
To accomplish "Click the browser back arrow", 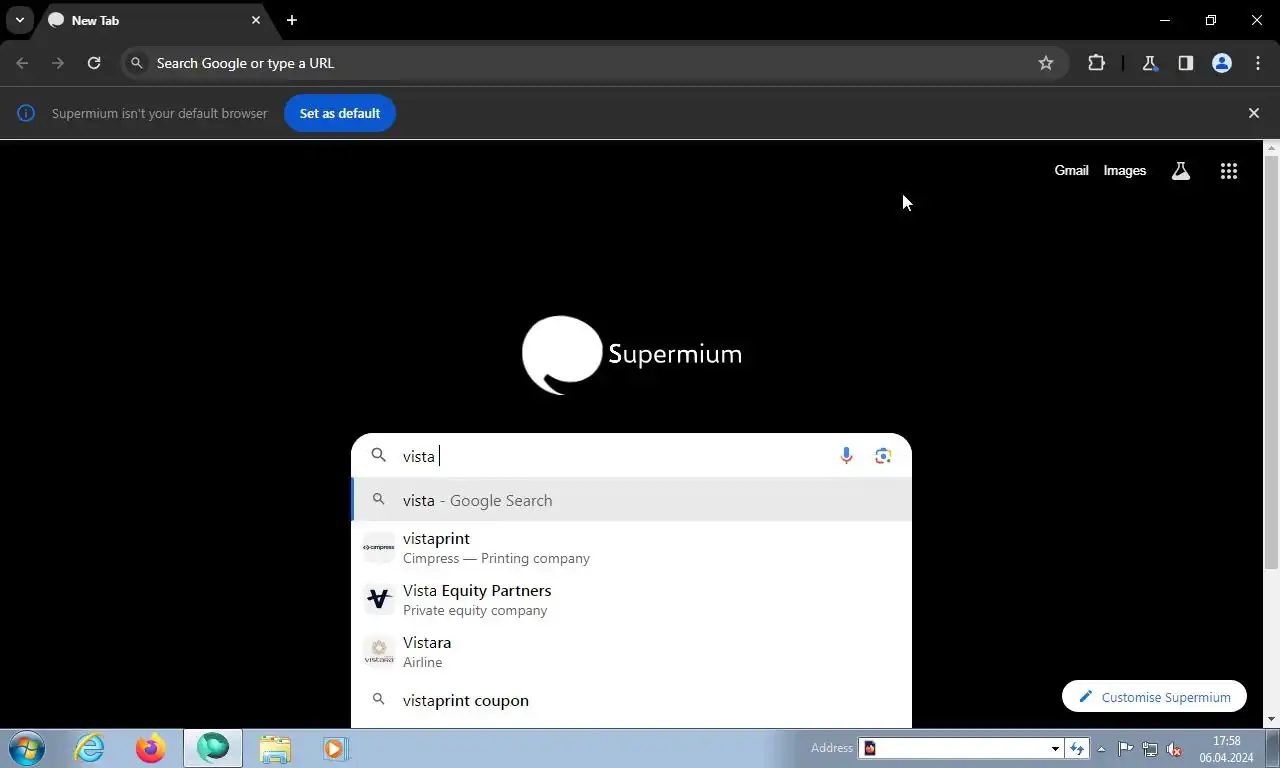I will click(x=22, y=63).
